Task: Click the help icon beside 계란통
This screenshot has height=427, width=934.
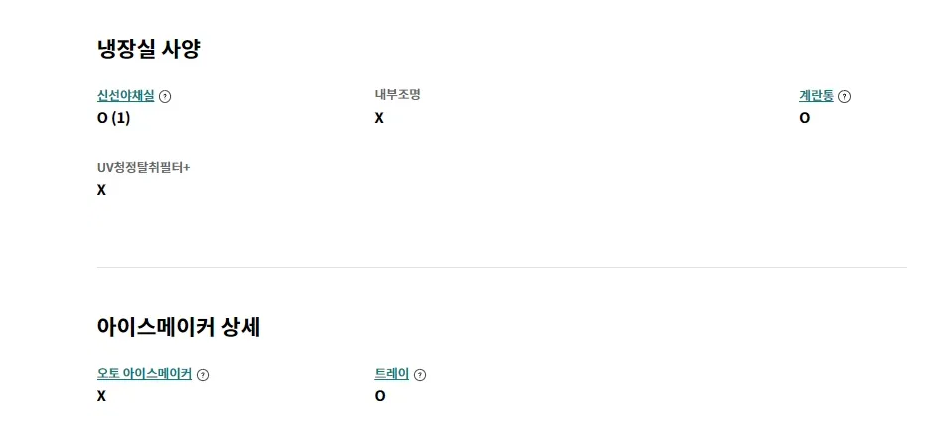Action: 844,97
